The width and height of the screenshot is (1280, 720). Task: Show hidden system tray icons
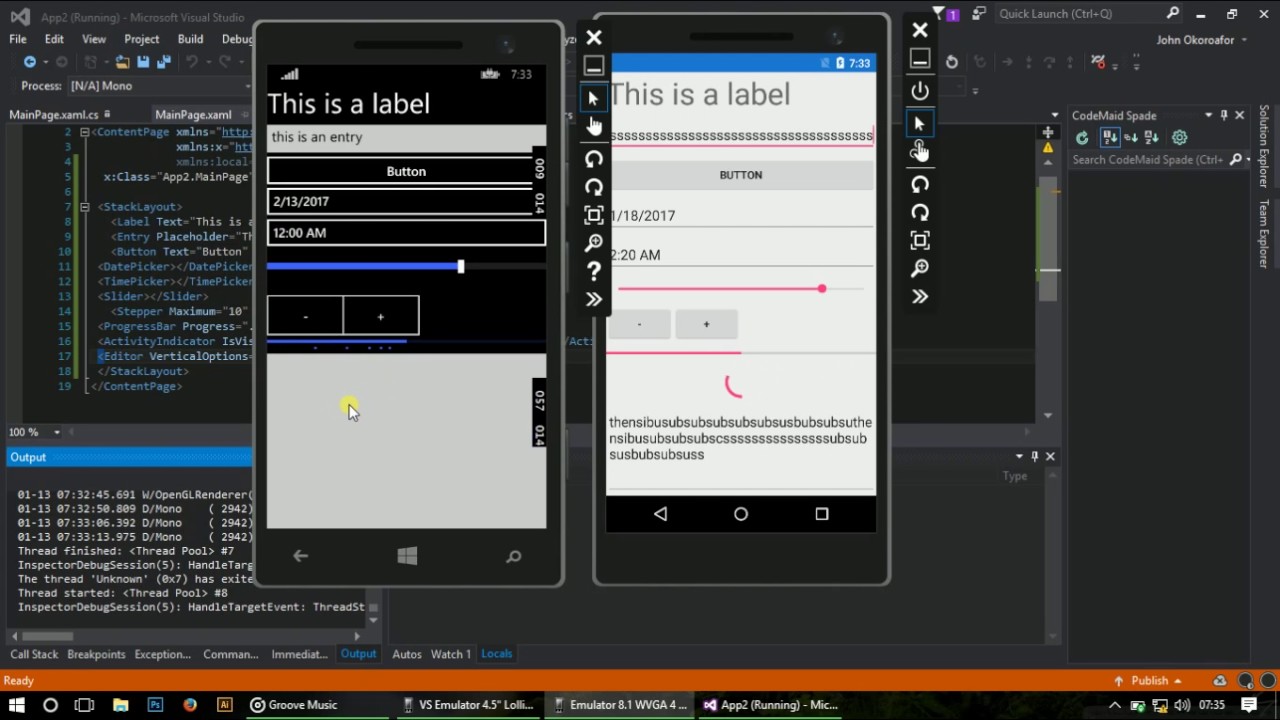pos(1115,705)
